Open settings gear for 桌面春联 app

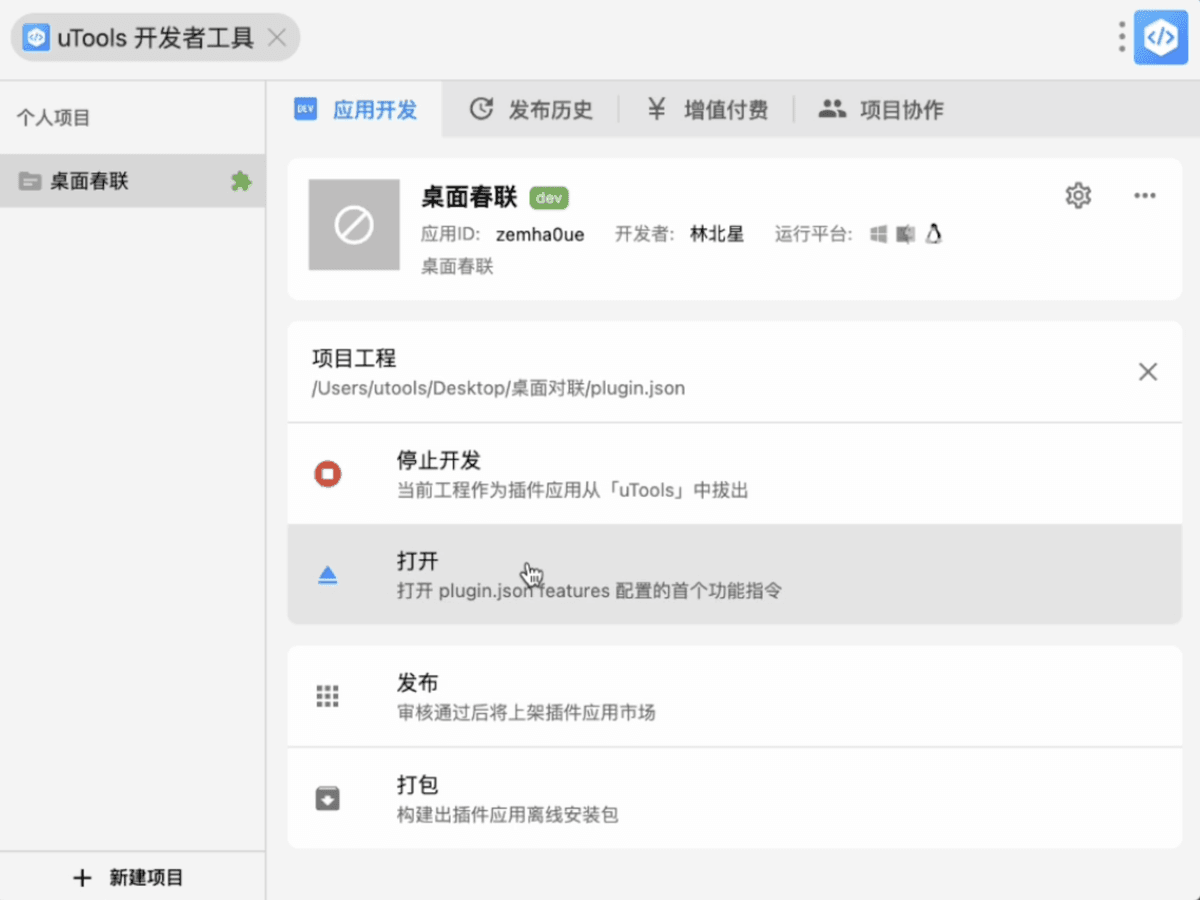tap(1078, 195)
